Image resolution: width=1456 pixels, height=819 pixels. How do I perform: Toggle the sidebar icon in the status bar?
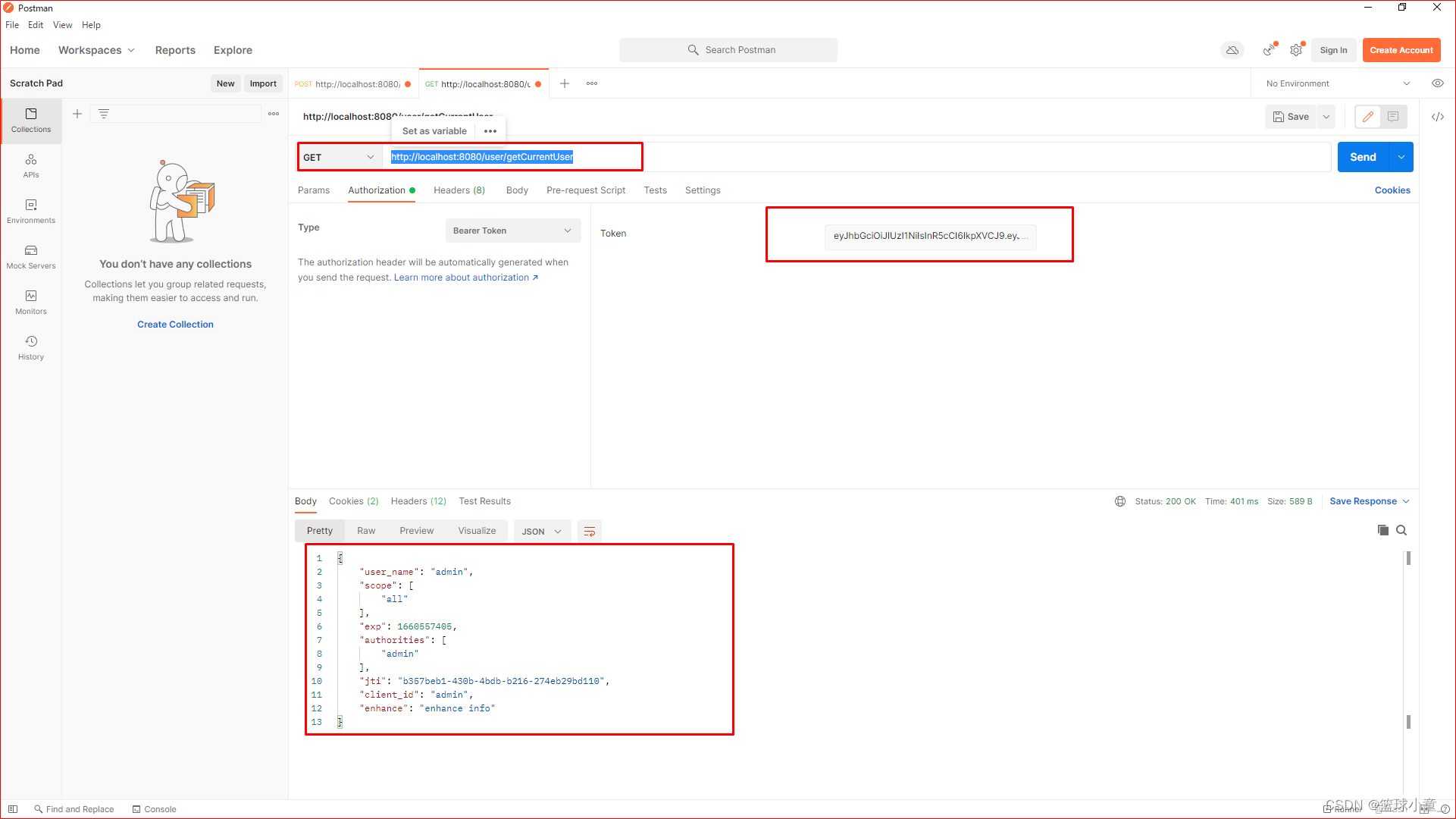(13, 809)
